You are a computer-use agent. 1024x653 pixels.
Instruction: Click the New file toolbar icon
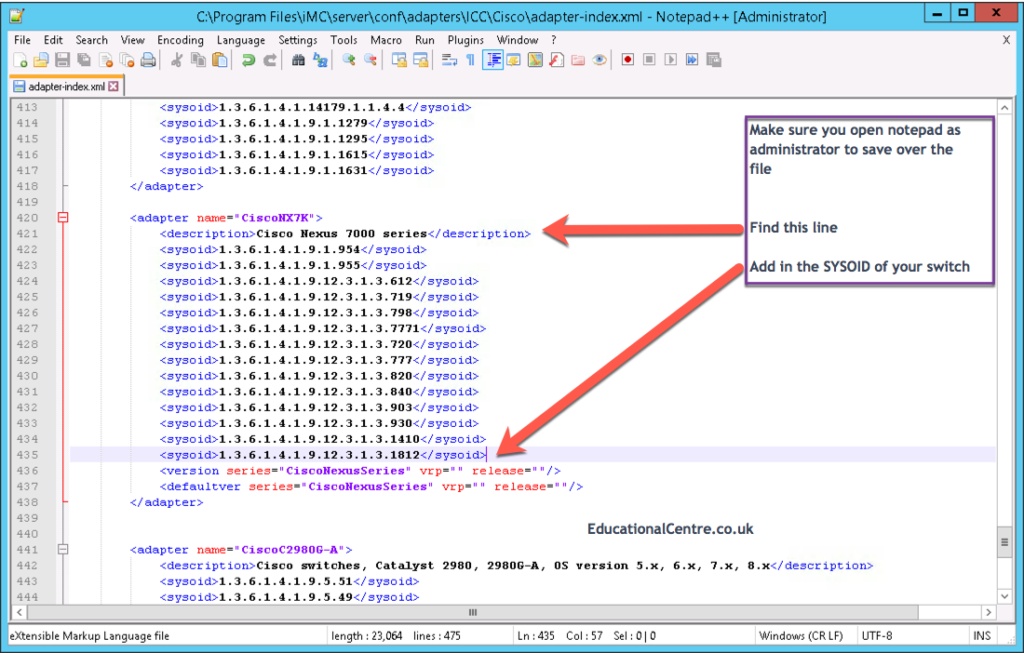coord(19,60)
